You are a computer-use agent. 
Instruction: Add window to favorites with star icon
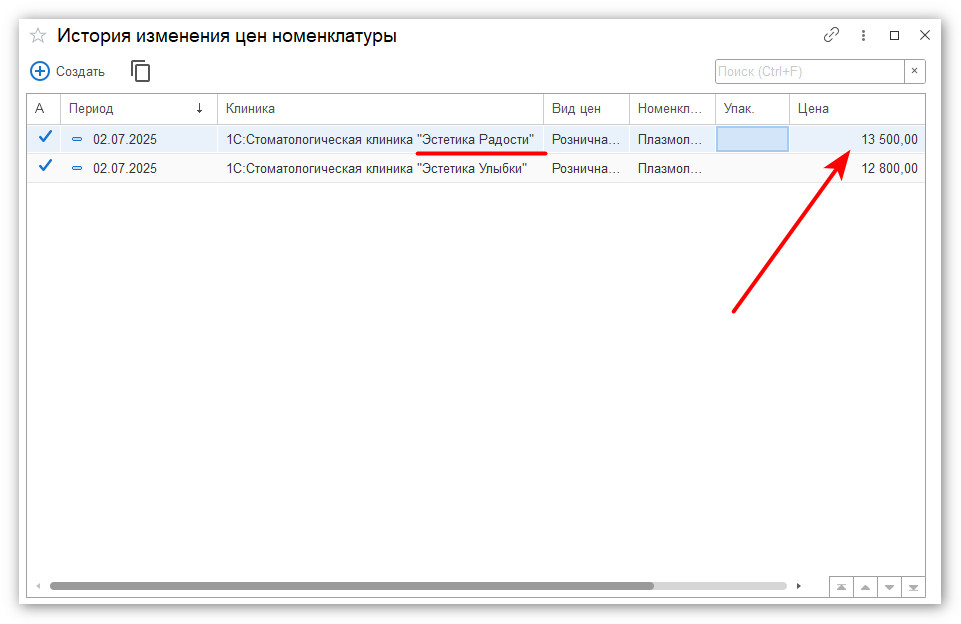[x=38, y=36]
